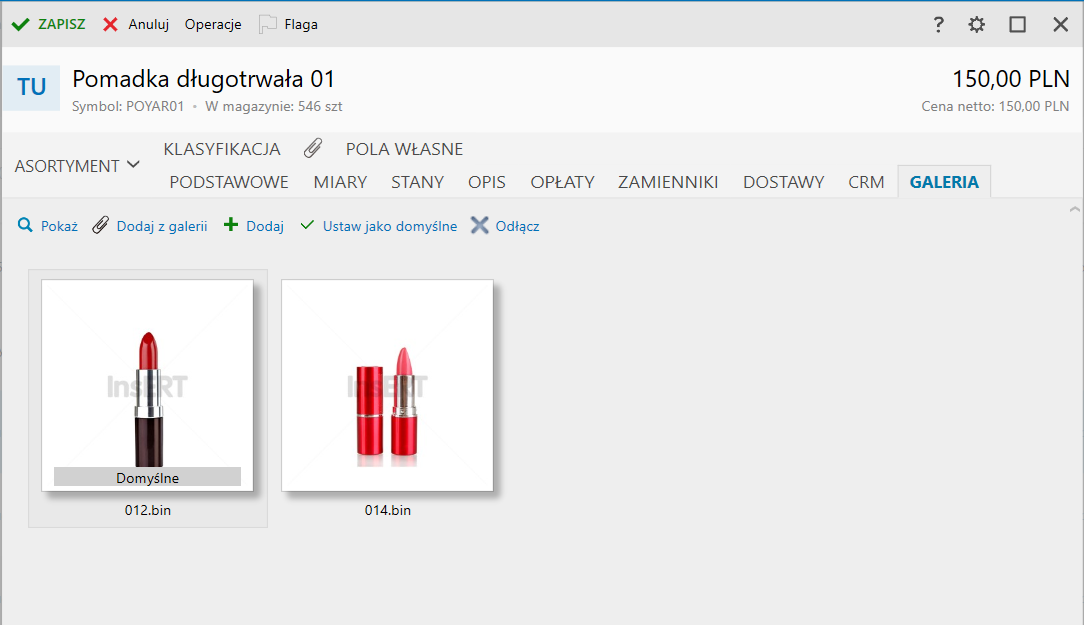
Task: Switch to the PODSTAWOWE tab
Action: (x=229, y=182)
